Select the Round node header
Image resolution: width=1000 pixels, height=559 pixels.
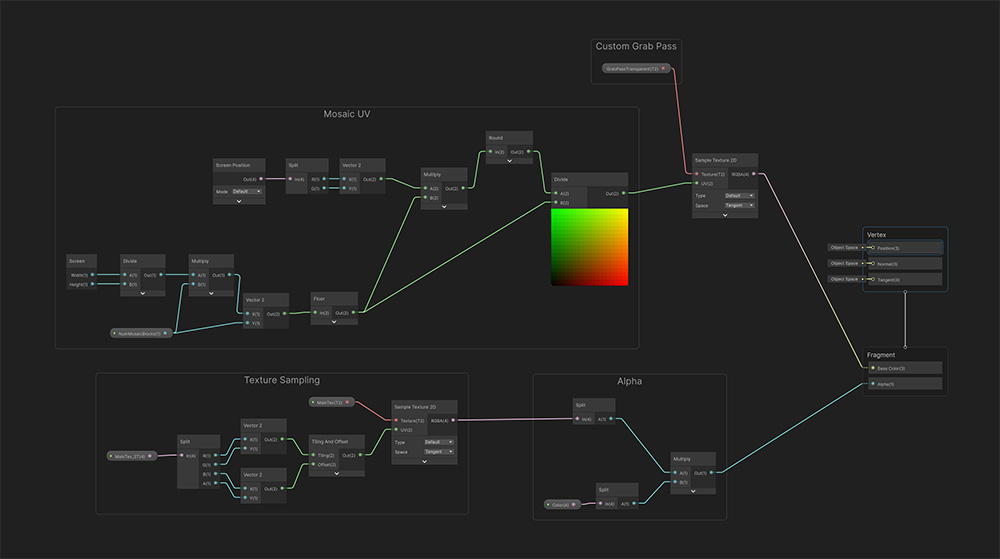510,138
